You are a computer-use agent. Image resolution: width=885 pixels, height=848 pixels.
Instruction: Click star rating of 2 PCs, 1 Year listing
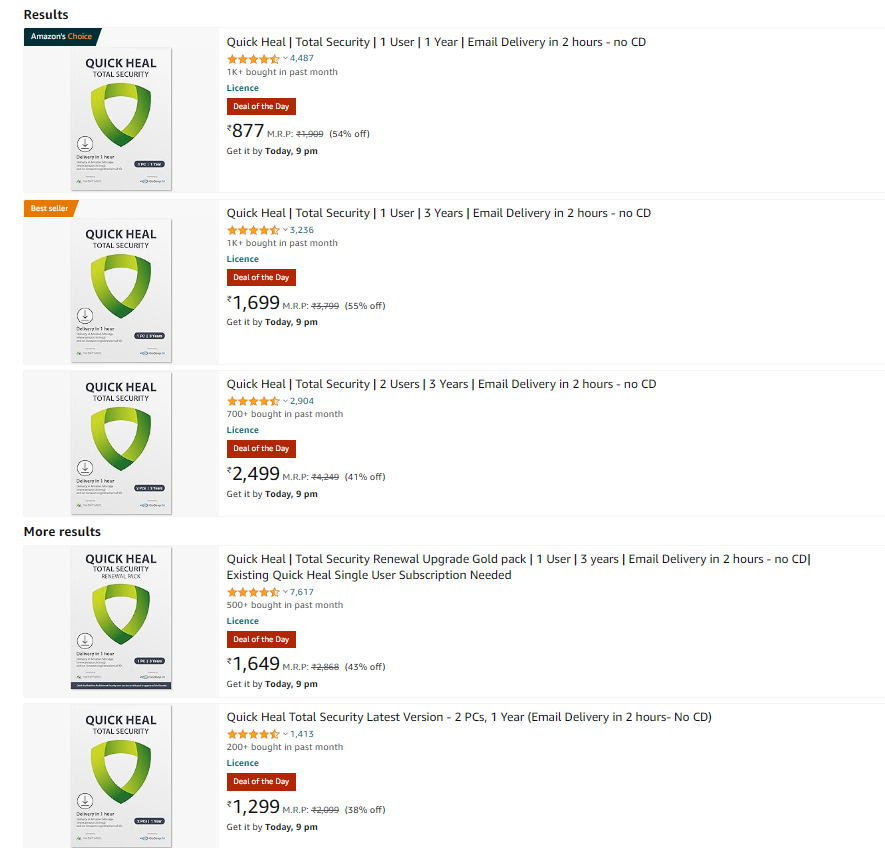(x=253, y=734)
